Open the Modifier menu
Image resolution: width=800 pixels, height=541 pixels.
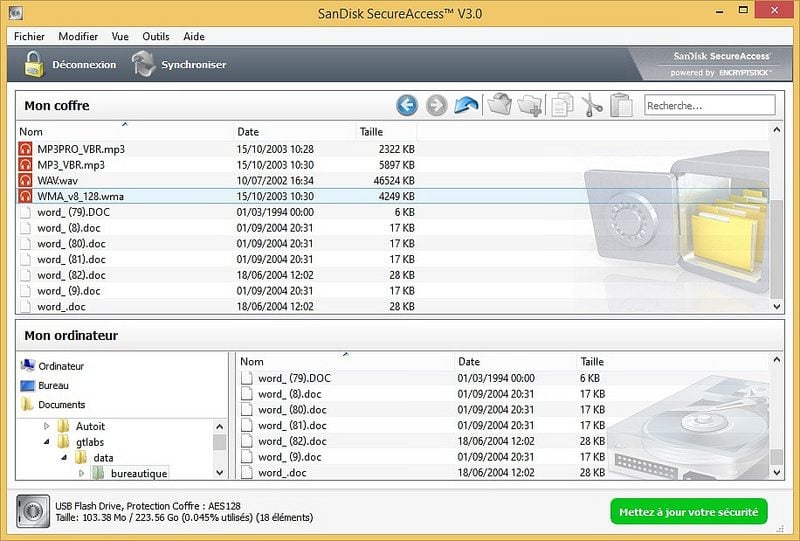[78, 36]
